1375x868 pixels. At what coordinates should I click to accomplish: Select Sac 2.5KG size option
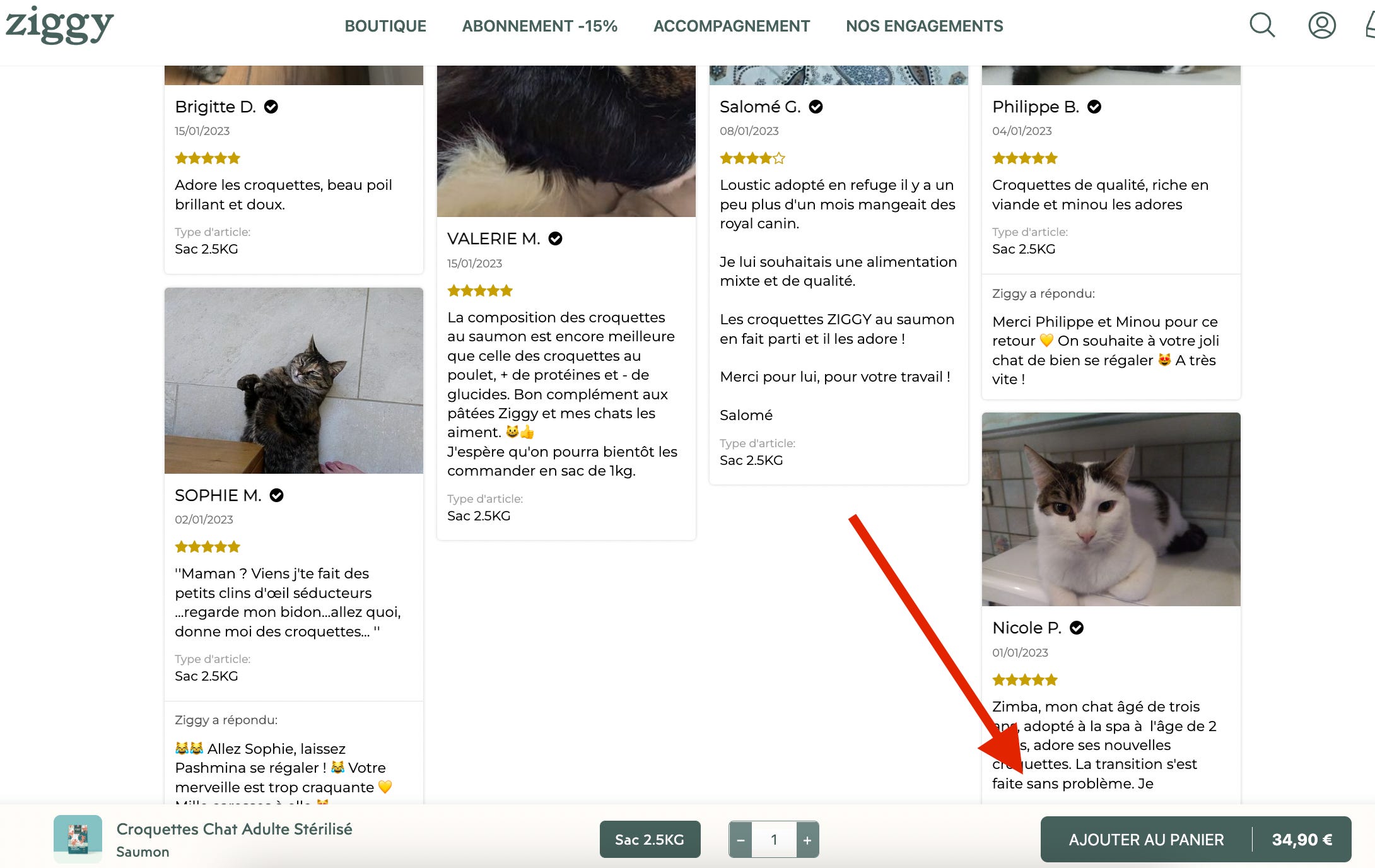click(650, 840)
